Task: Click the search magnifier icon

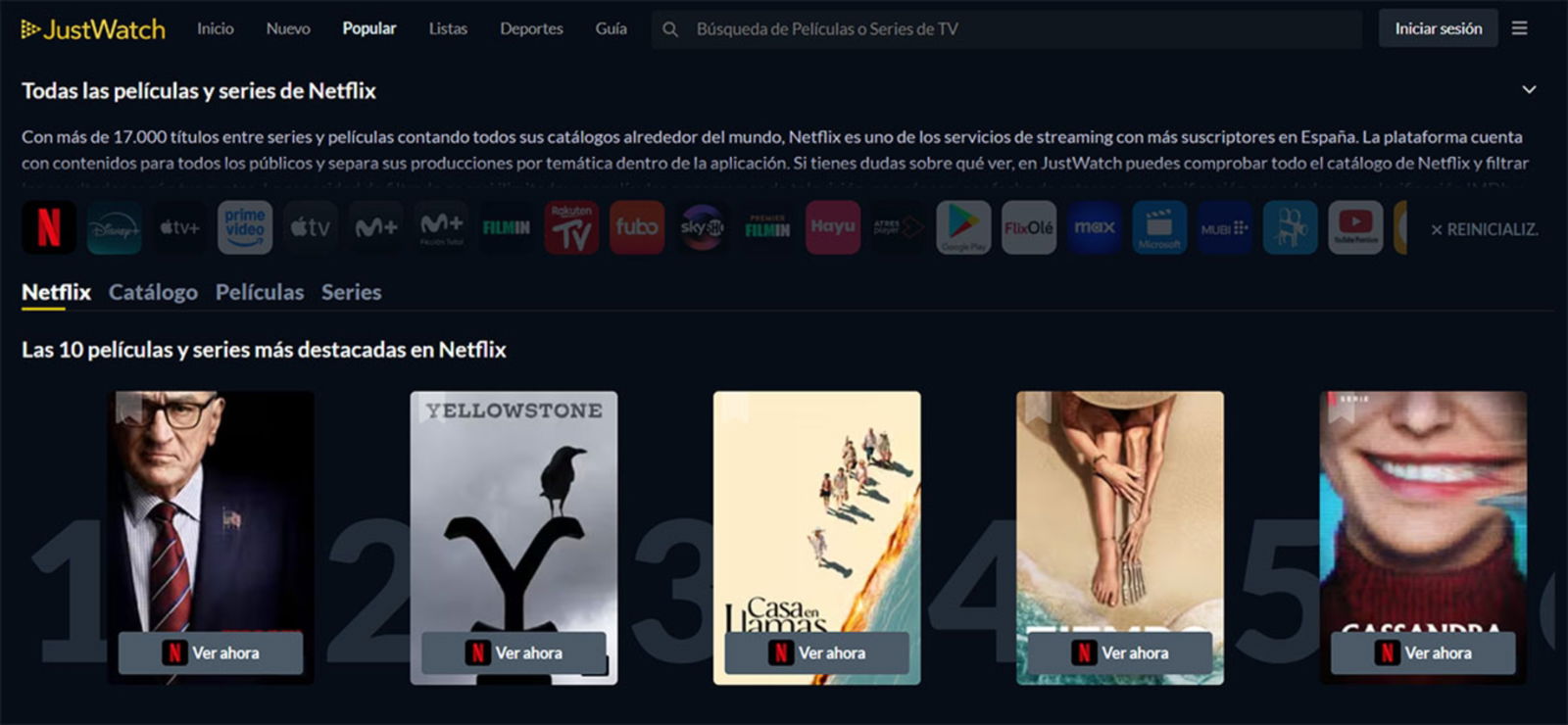Action: point(670,29)
